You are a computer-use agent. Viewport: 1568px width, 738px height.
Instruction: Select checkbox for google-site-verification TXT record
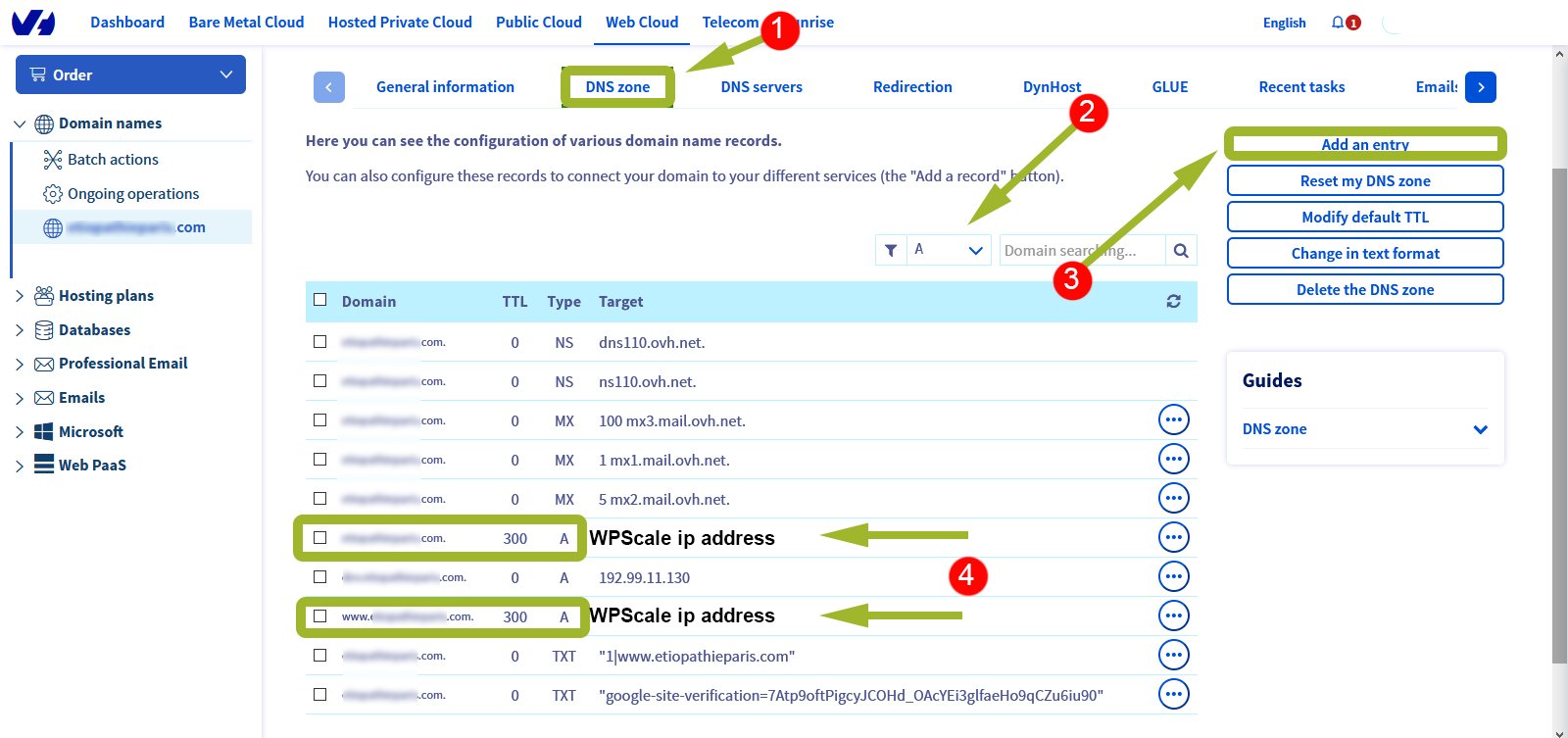320,695
